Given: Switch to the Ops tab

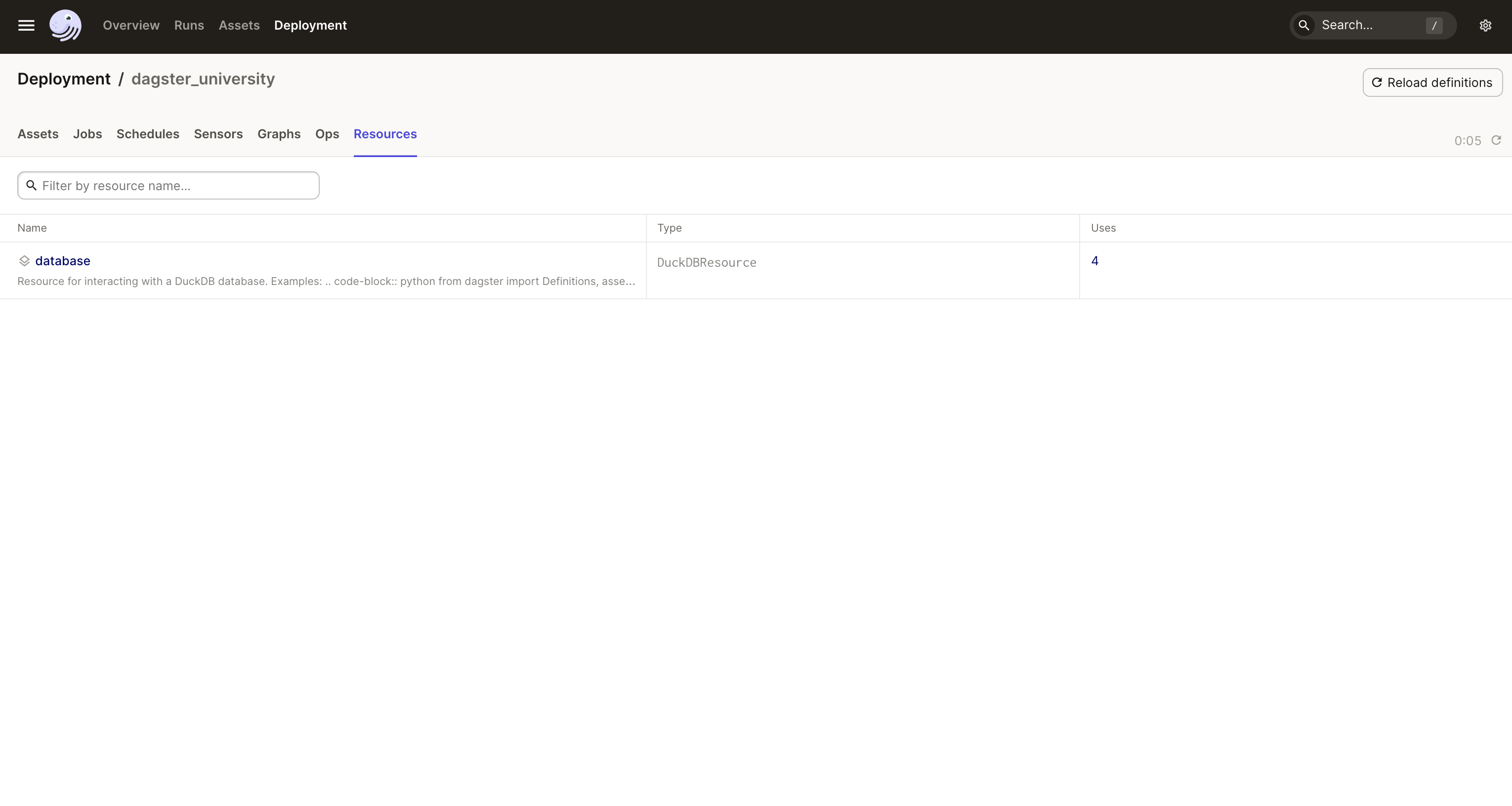Looking at the screenshot, I should click(327, 134).
